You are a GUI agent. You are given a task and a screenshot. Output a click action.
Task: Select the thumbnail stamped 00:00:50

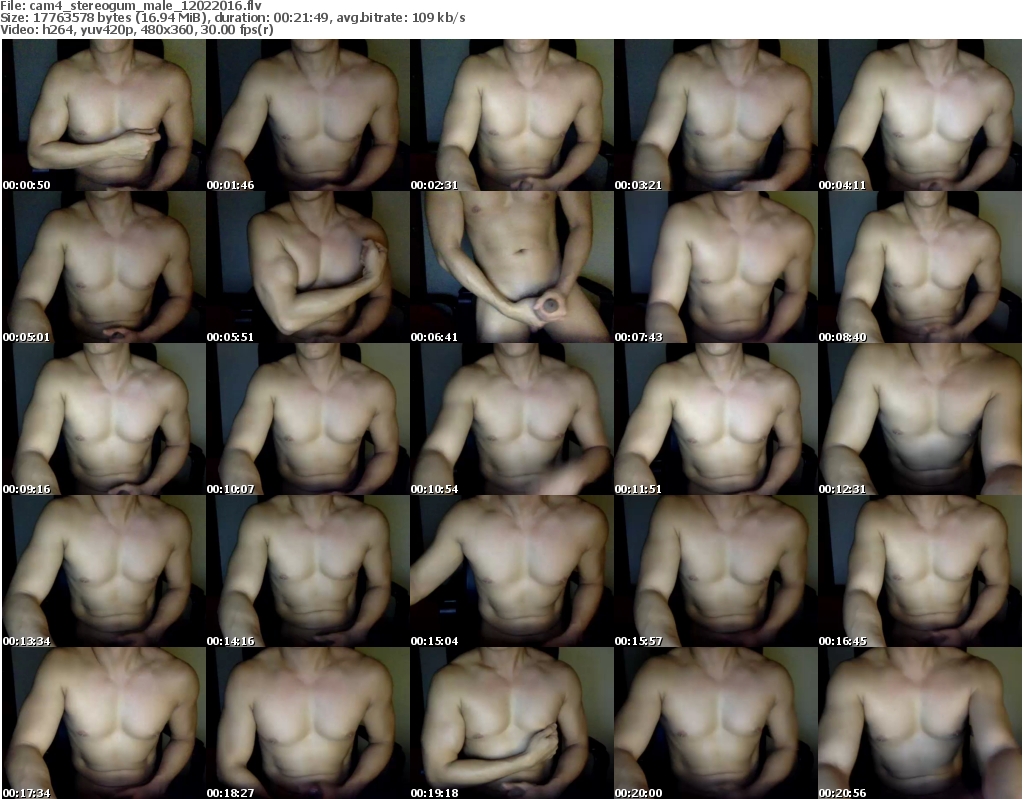coord(104,115)
